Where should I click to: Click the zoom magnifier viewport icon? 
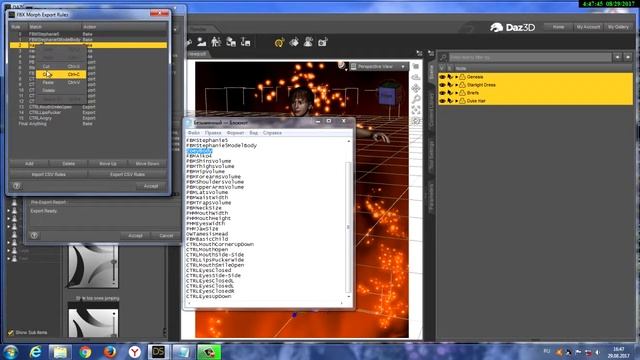pos(416,99)
